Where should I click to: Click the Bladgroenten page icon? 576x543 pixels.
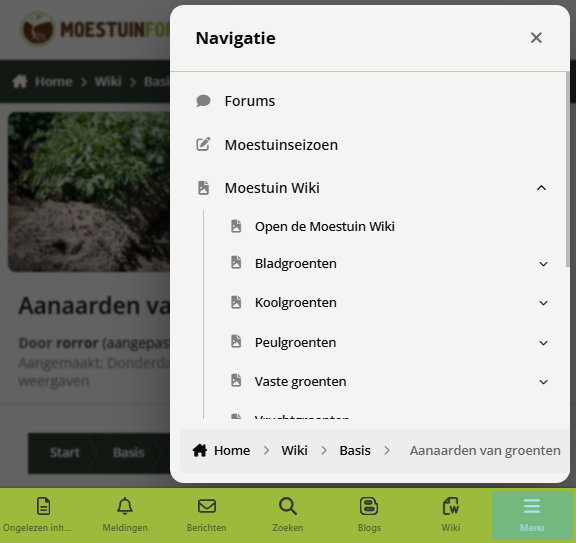coord(236,263)
